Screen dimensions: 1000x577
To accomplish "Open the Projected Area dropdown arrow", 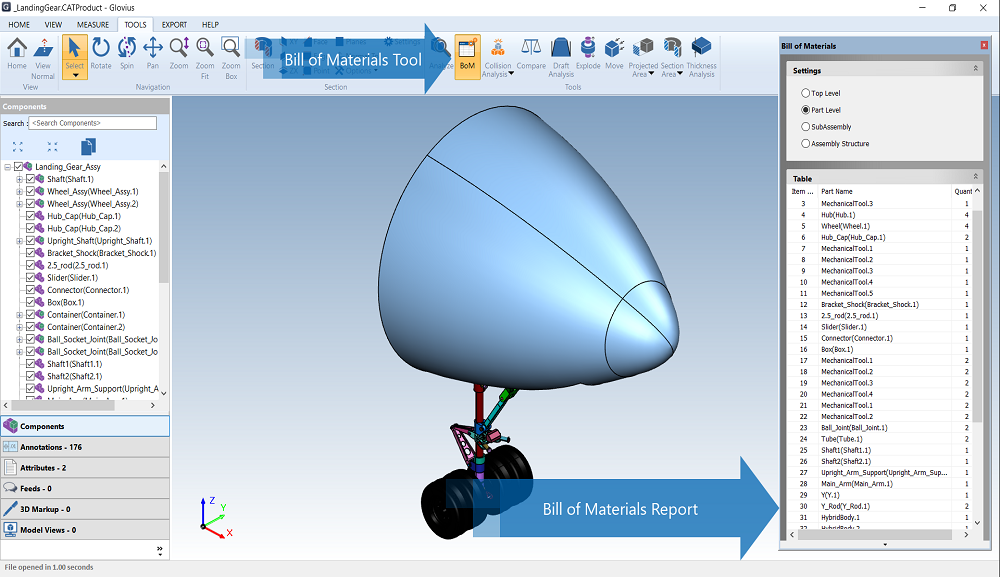I will click(x=651, y=74).
